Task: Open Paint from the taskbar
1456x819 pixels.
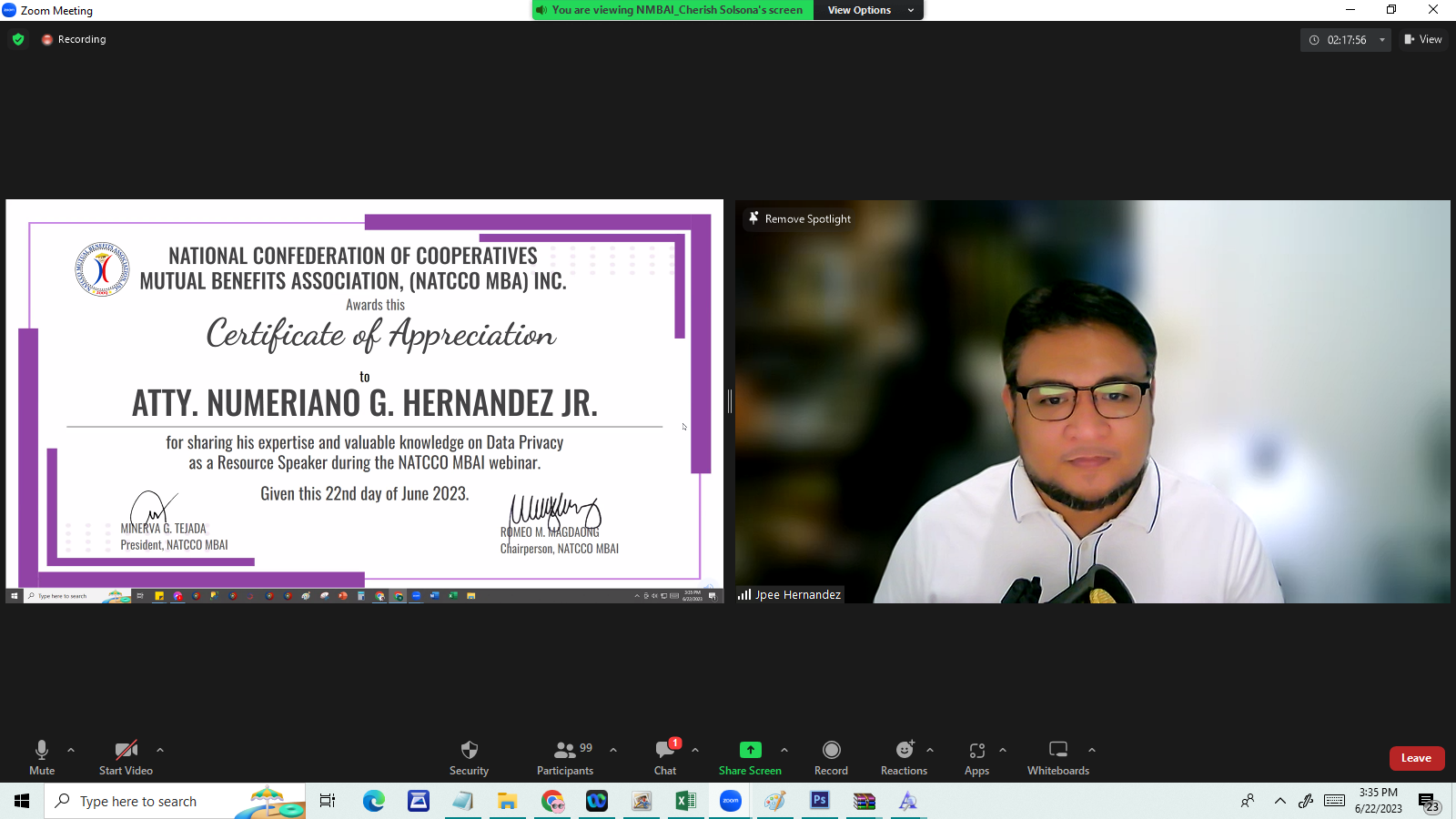Action: point(774,801)
